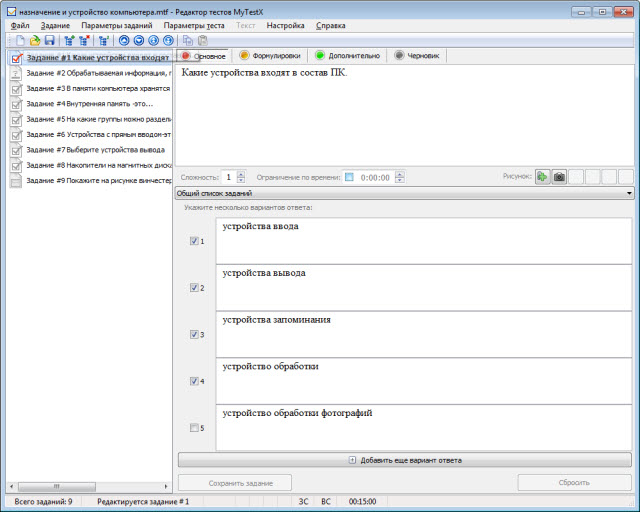Expand the 'Общий список заданий' dropdown

tap(628, 193)
